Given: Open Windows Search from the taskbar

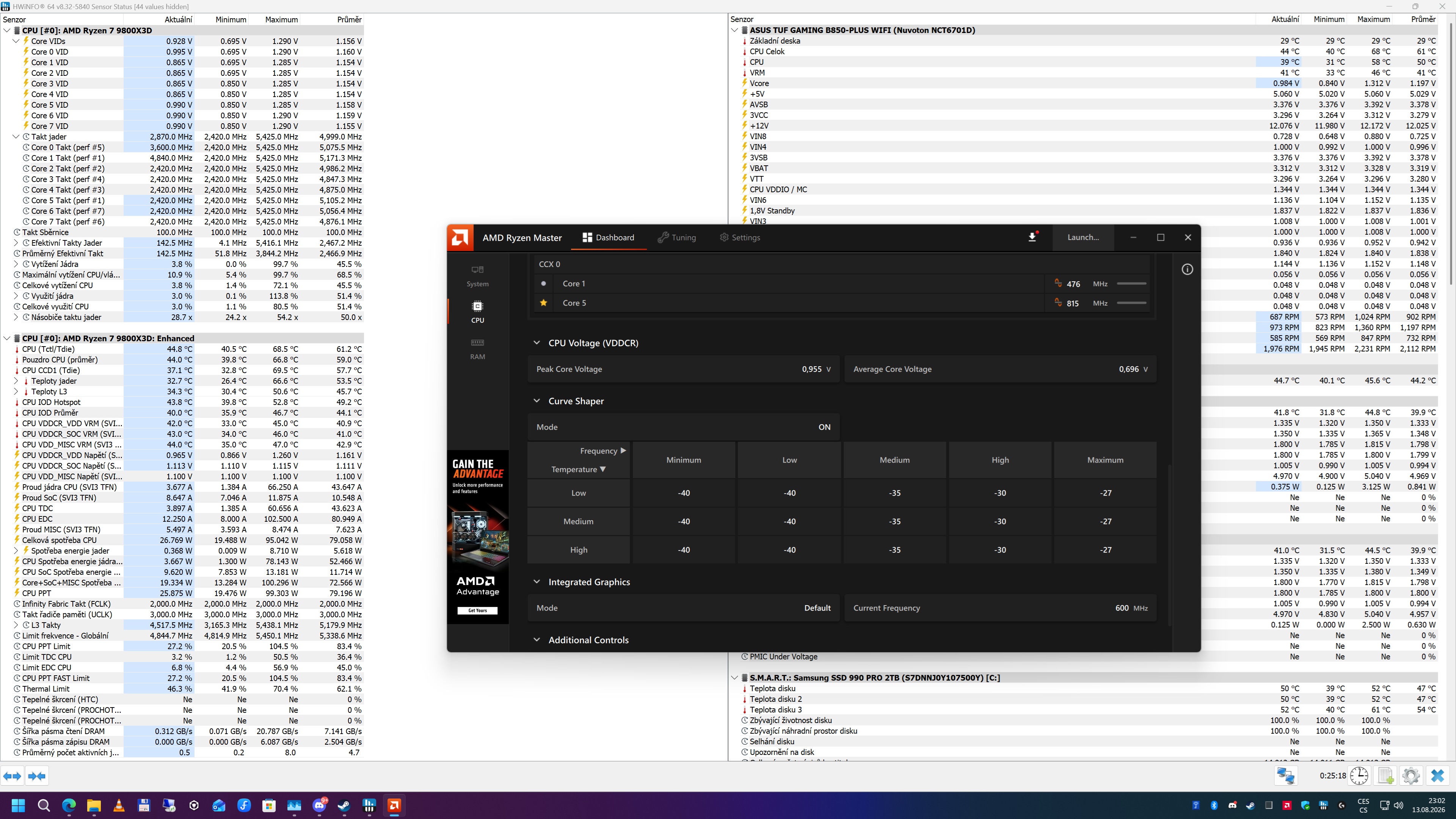Looking at the screenshot, I should pyautogui.click(x=44, y=805).
